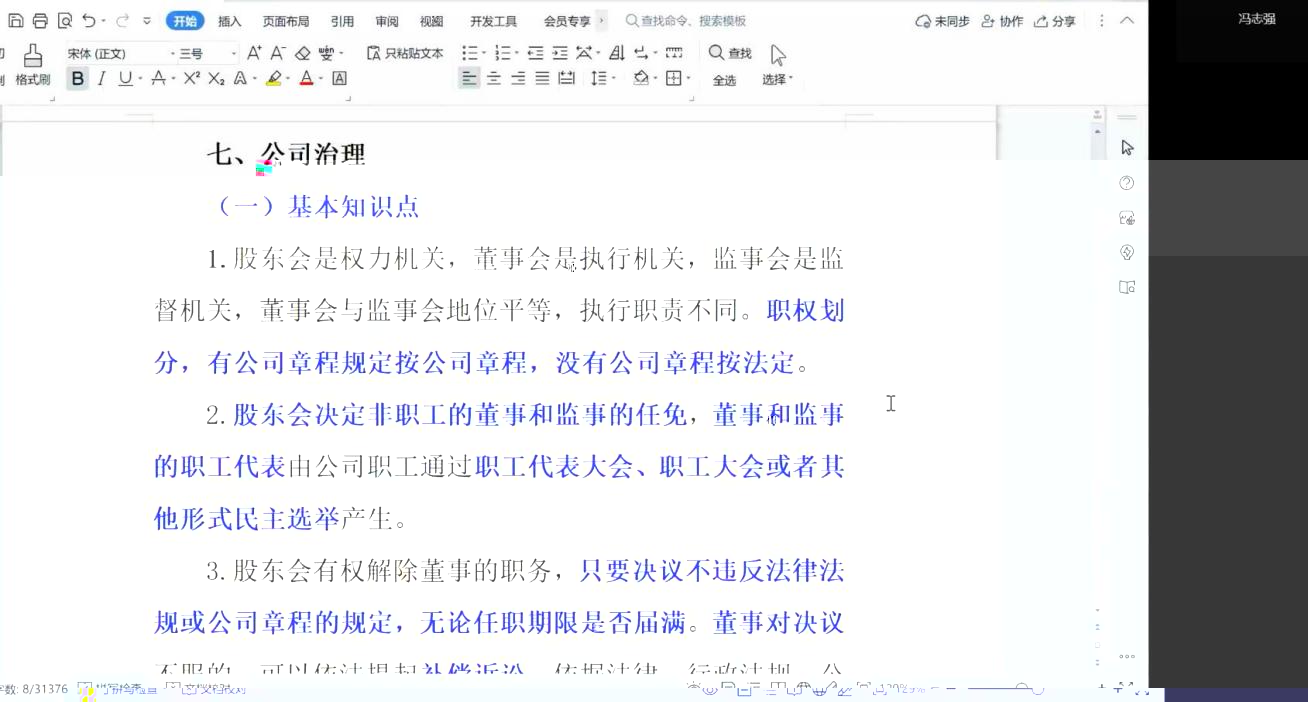Click the 全选 select all button
This screenshot has width=1308, height=702.
tap(724, 80)
